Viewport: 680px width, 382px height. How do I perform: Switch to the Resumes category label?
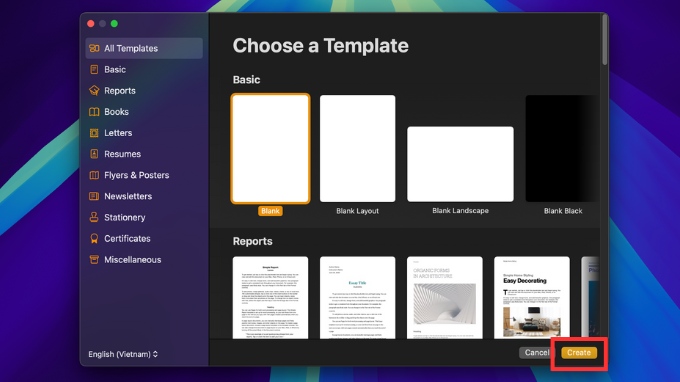click(x=122, y=154)
